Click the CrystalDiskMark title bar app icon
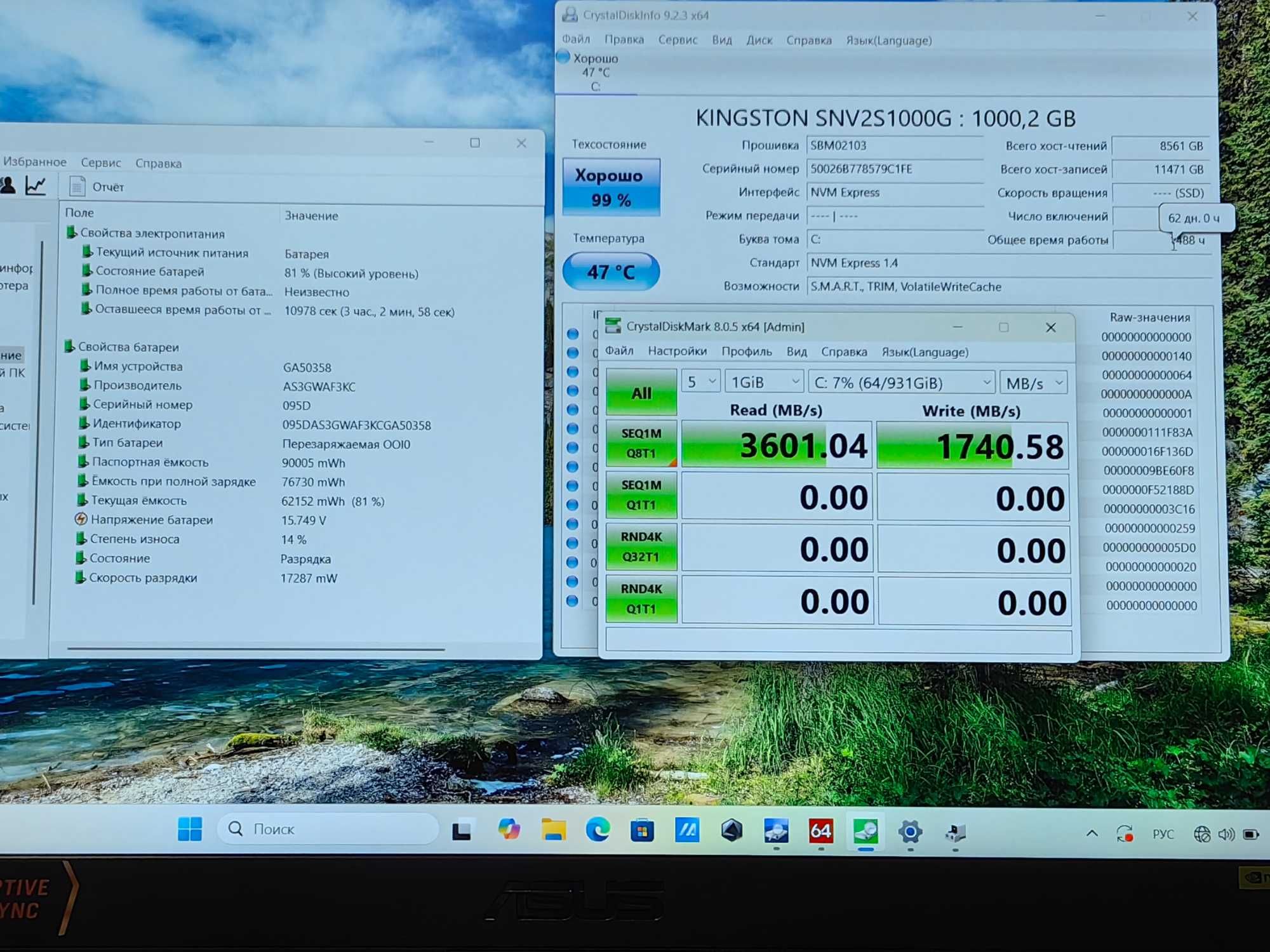Screen dimensions: 1270x952 [x=613, y=326]
